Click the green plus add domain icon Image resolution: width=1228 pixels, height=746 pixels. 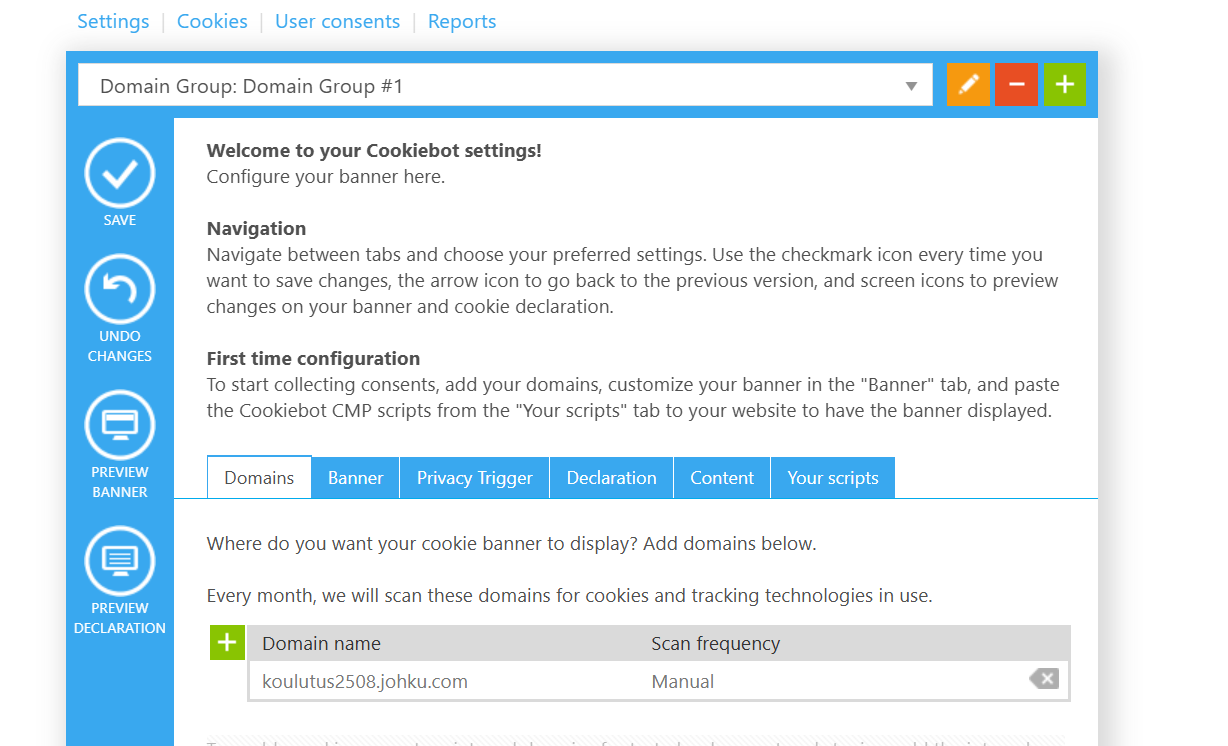pos(227,642)
